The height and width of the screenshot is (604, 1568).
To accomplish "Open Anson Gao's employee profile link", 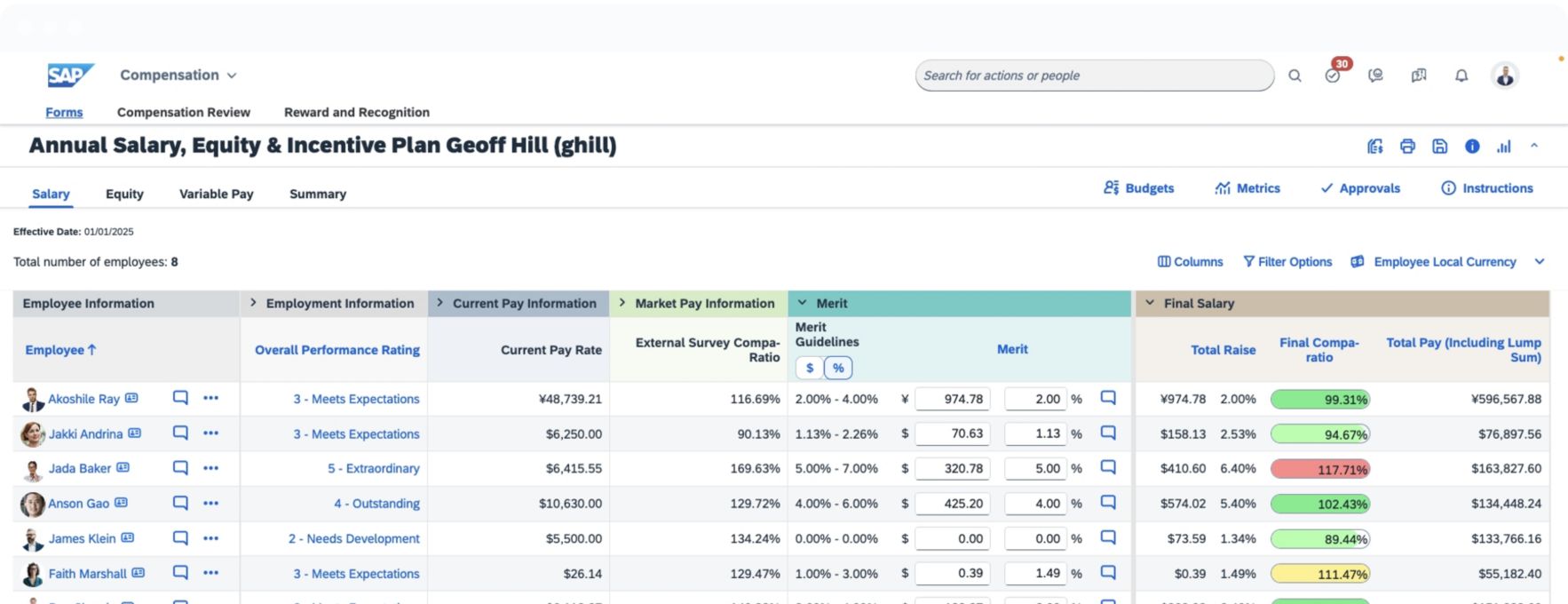I will pyautogui.click(x=78, y=504).
